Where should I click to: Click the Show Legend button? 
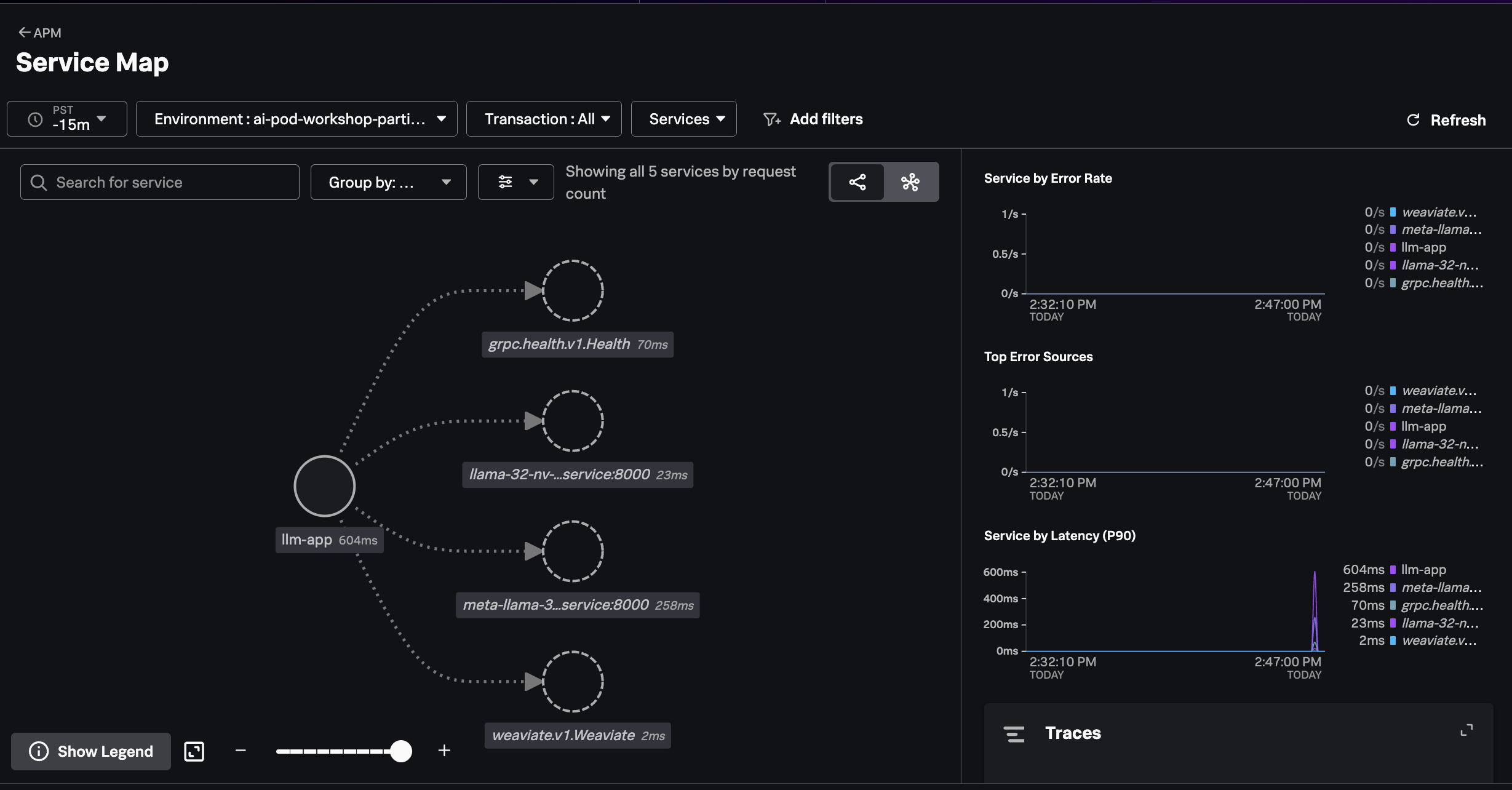click(91, 751)
